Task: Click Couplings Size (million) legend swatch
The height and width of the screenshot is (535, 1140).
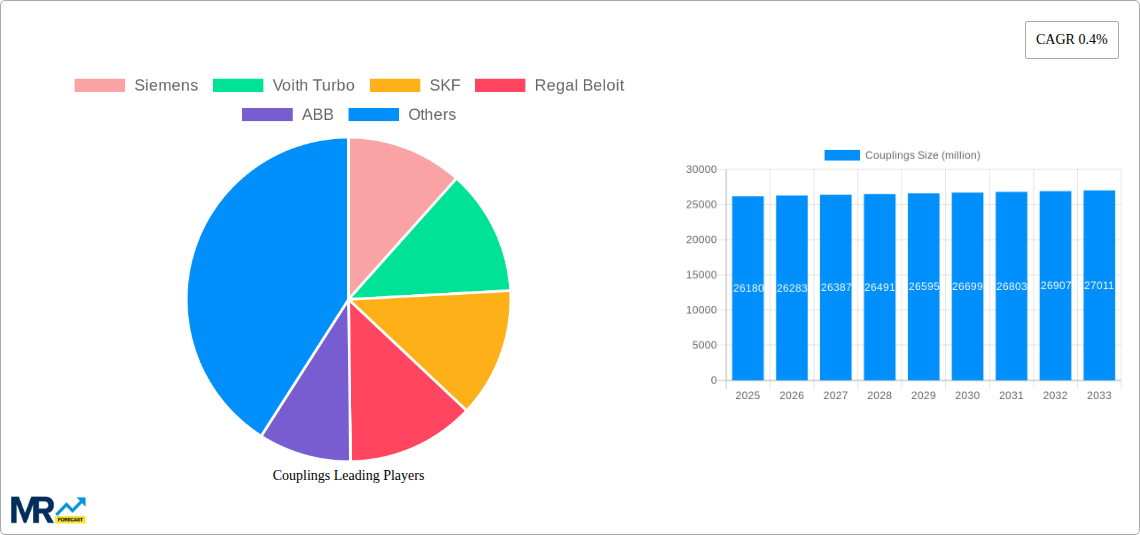Action: click(x=842, y=156)
